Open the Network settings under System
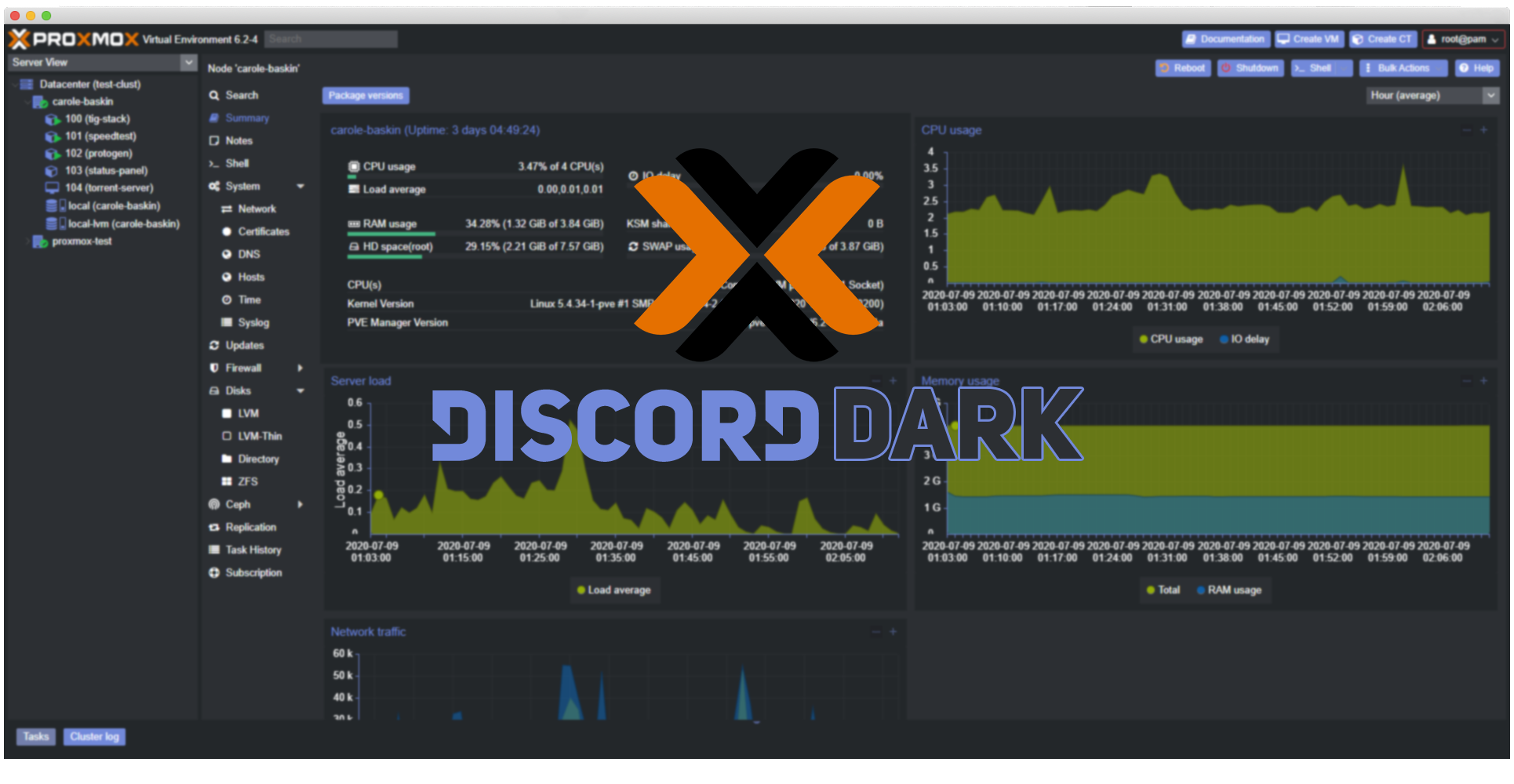The width and height of the screenshot is (1514, 784). (256, 209)
